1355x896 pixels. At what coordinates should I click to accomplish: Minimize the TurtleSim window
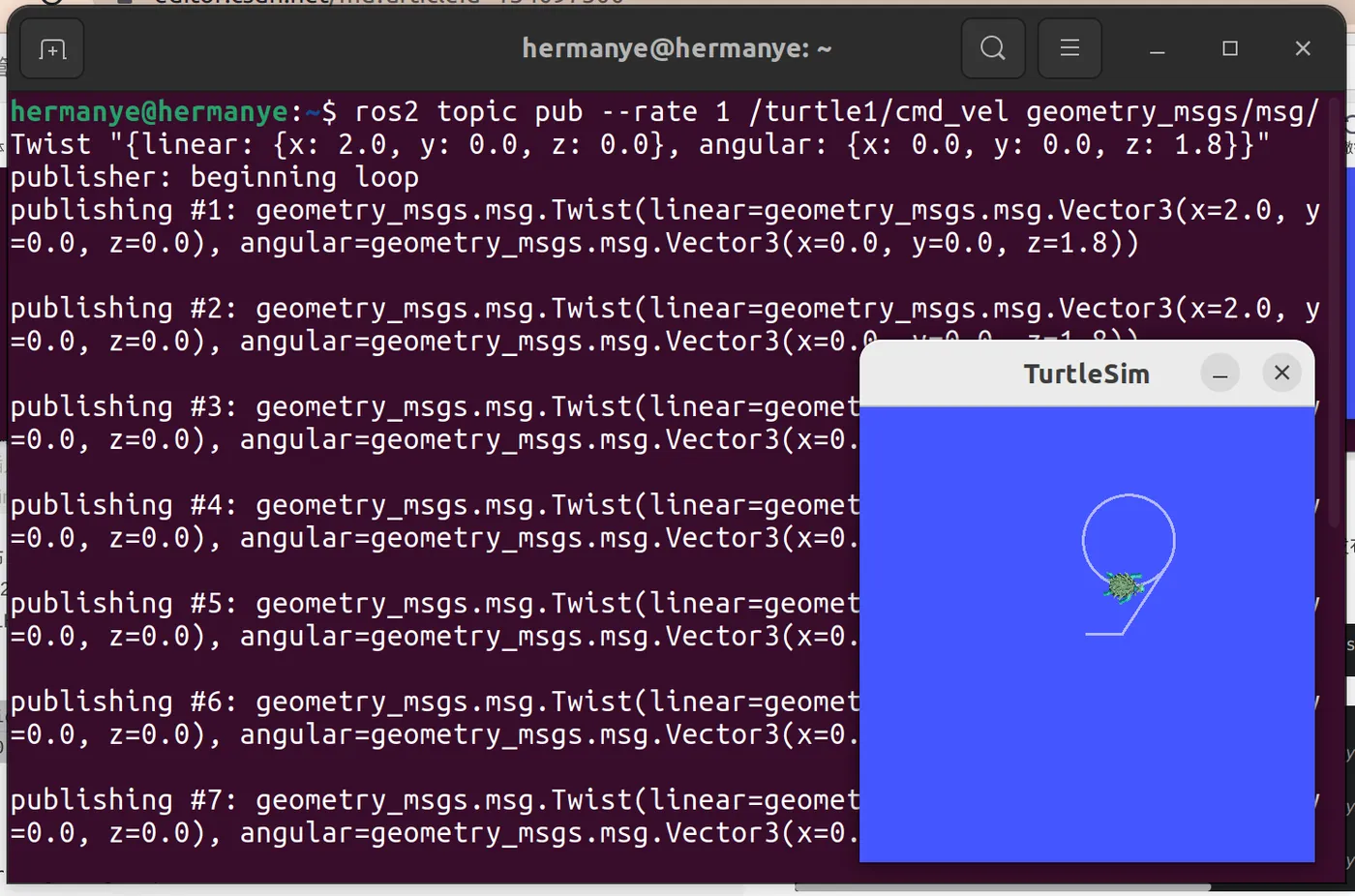click(x=1220, y=373)
